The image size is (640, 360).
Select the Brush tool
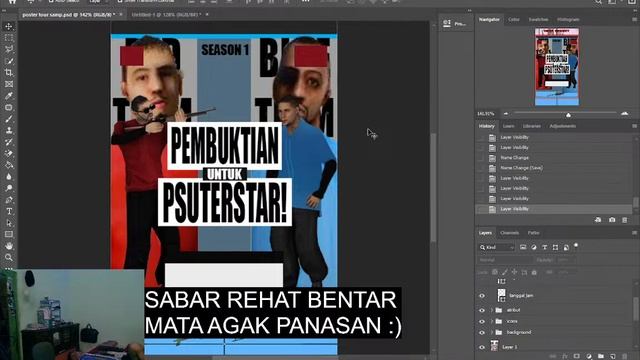[x=9, y=119]
